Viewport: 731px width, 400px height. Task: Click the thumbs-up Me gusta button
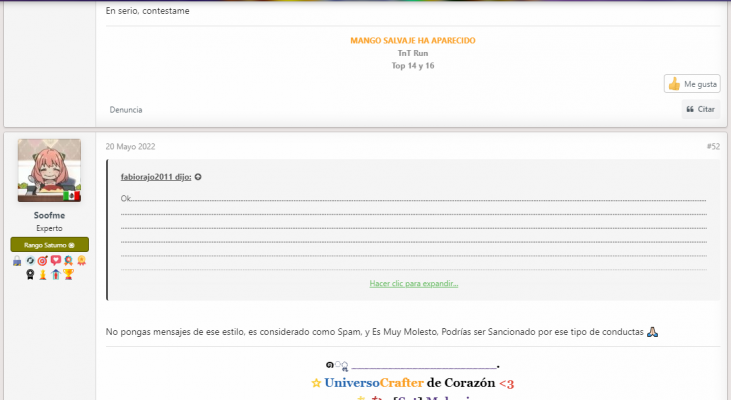[x=692, y=84]
